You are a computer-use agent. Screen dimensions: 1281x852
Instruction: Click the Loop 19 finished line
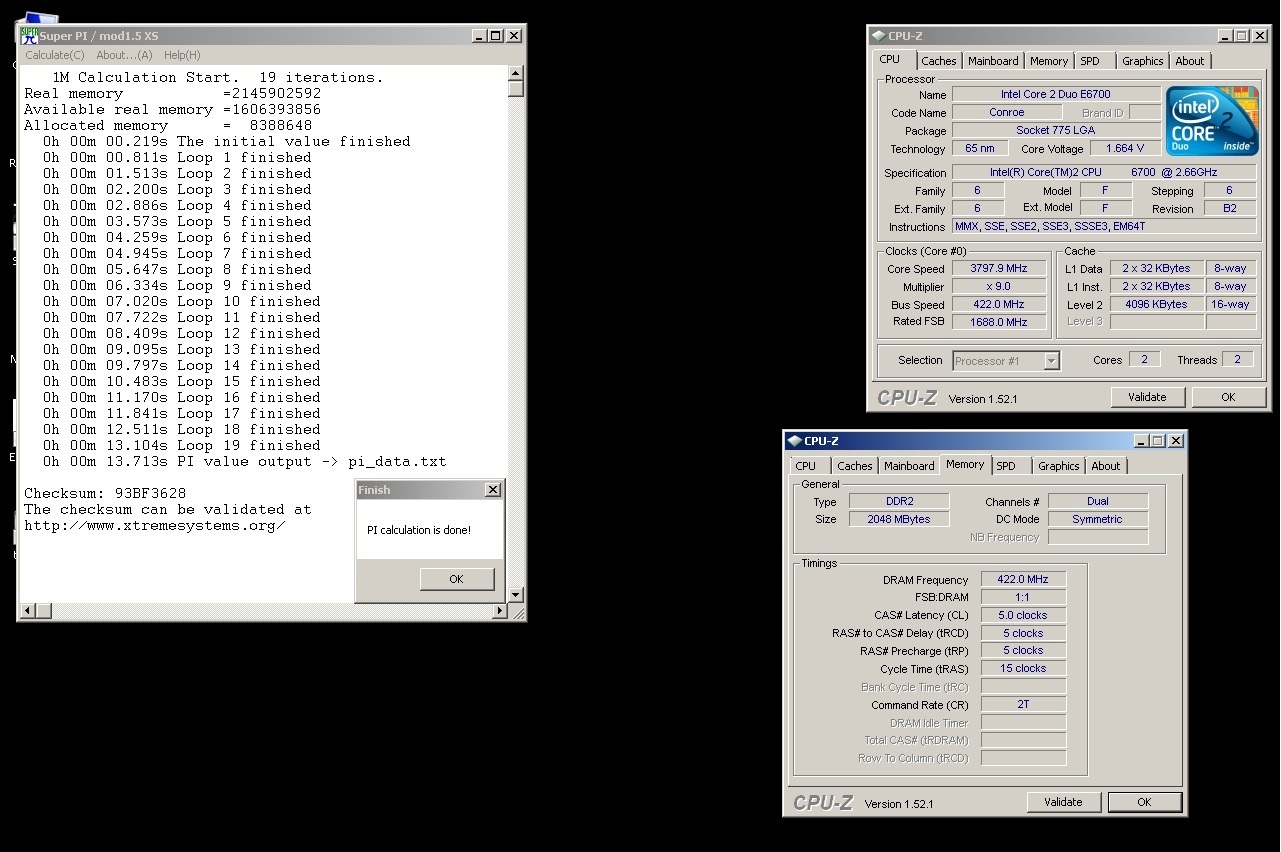(x=181, y=445)
